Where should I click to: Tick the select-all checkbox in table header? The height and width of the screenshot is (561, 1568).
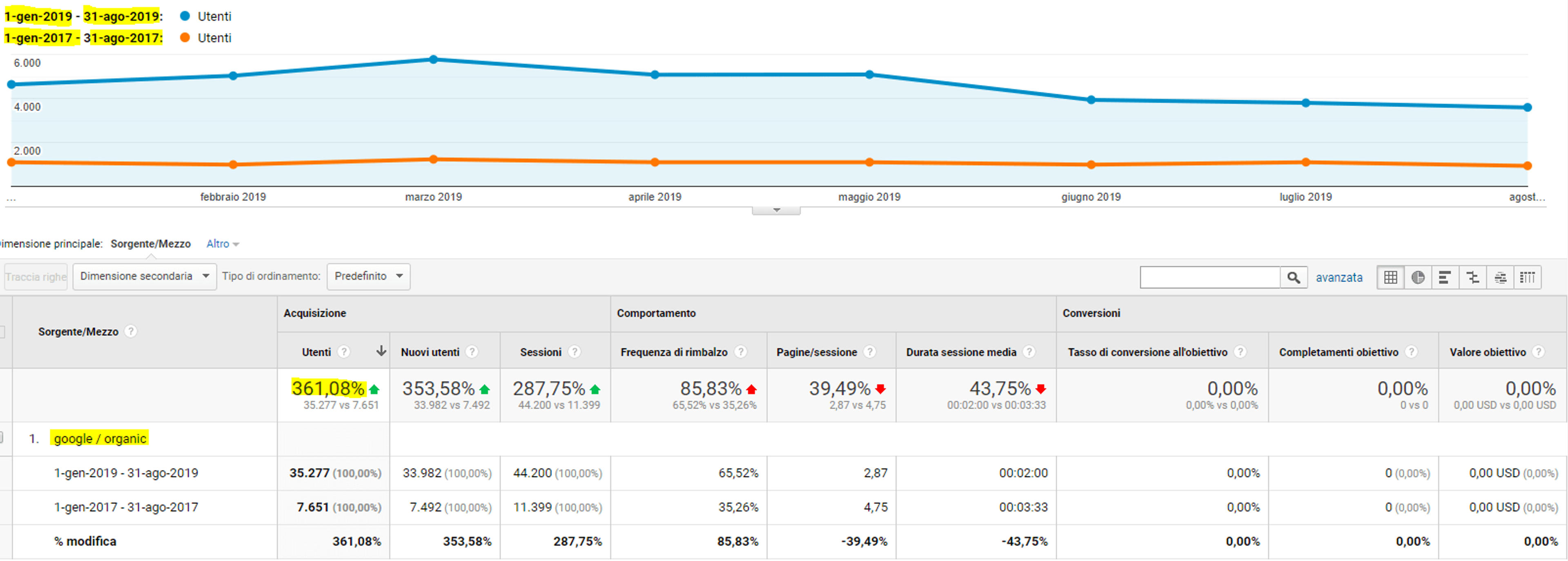click(x=2, y=332)
